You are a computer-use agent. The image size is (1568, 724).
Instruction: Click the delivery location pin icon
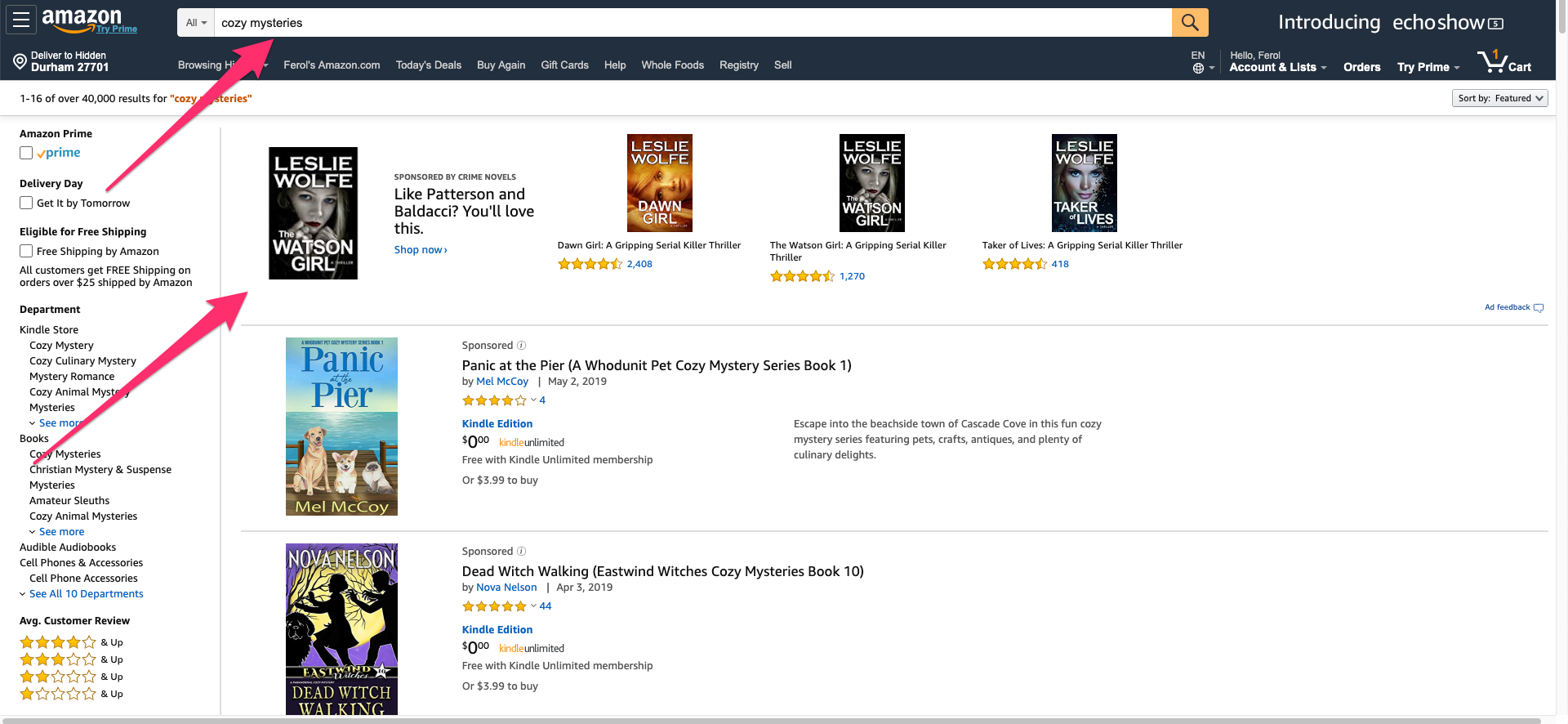click(20, 61)
